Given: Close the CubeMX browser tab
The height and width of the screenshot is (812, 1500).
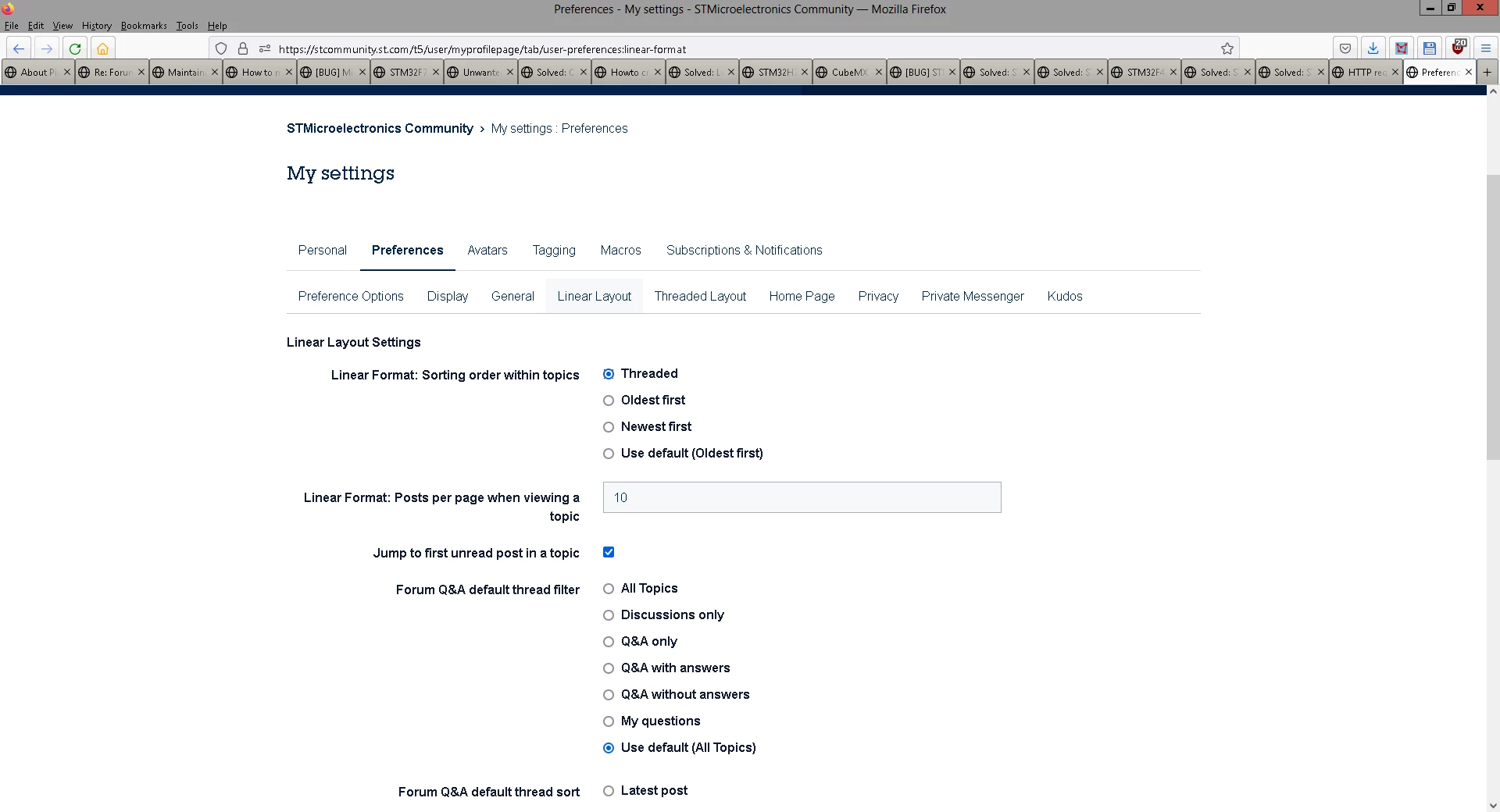Looking at the screenshot, I should pos(879,72).
